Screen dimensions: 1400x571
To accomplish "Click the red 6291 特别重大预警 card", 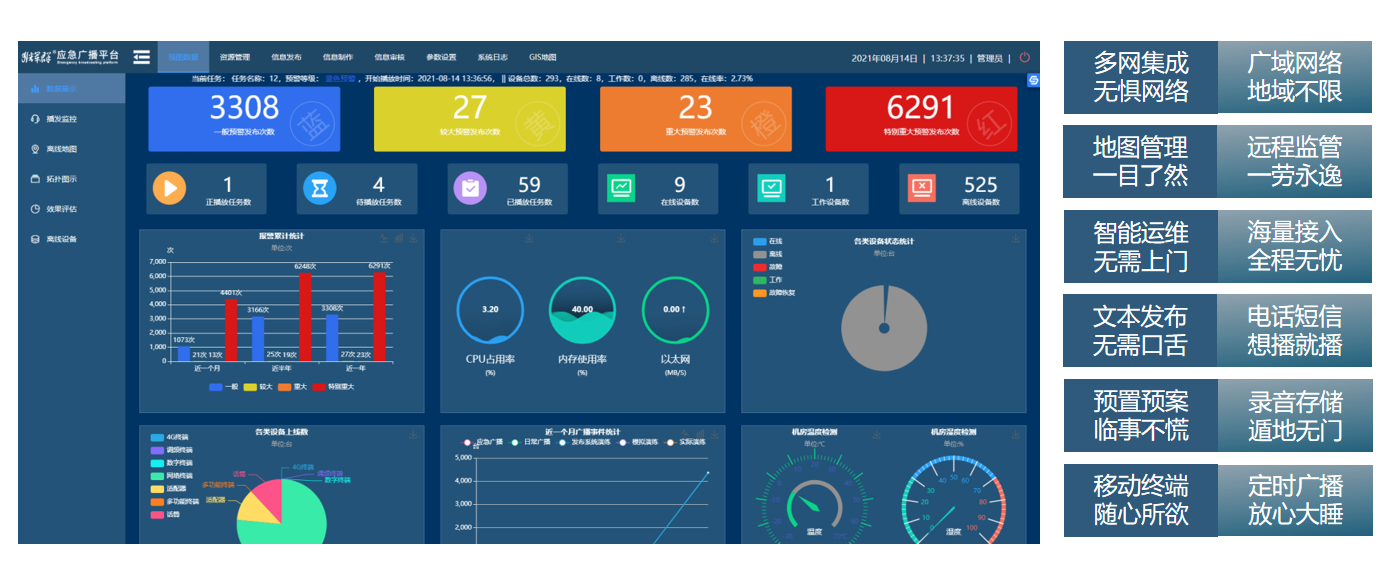I will point(921,119).
